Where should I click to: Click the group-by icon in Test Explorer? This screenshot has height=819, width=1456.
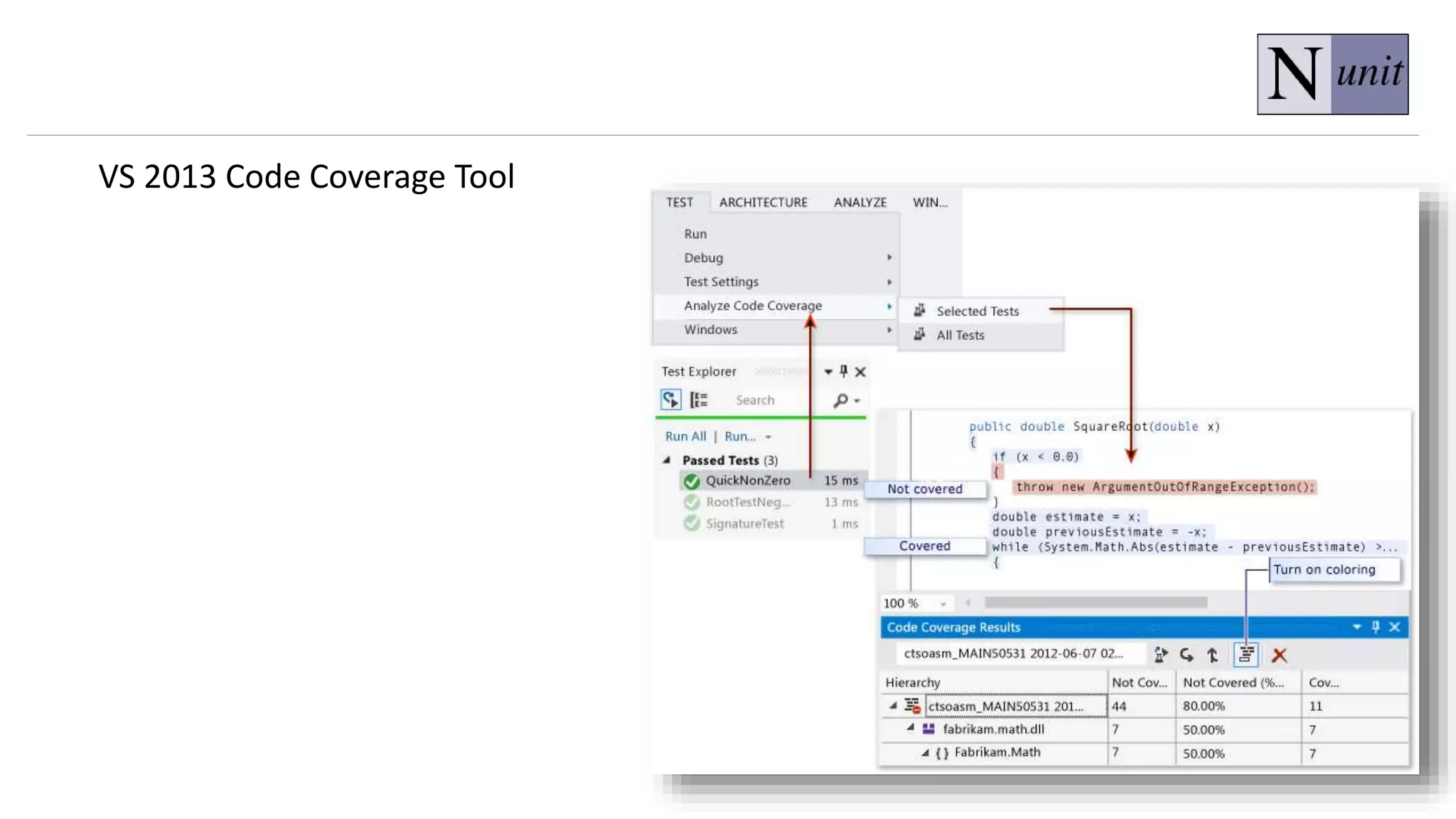699,400
